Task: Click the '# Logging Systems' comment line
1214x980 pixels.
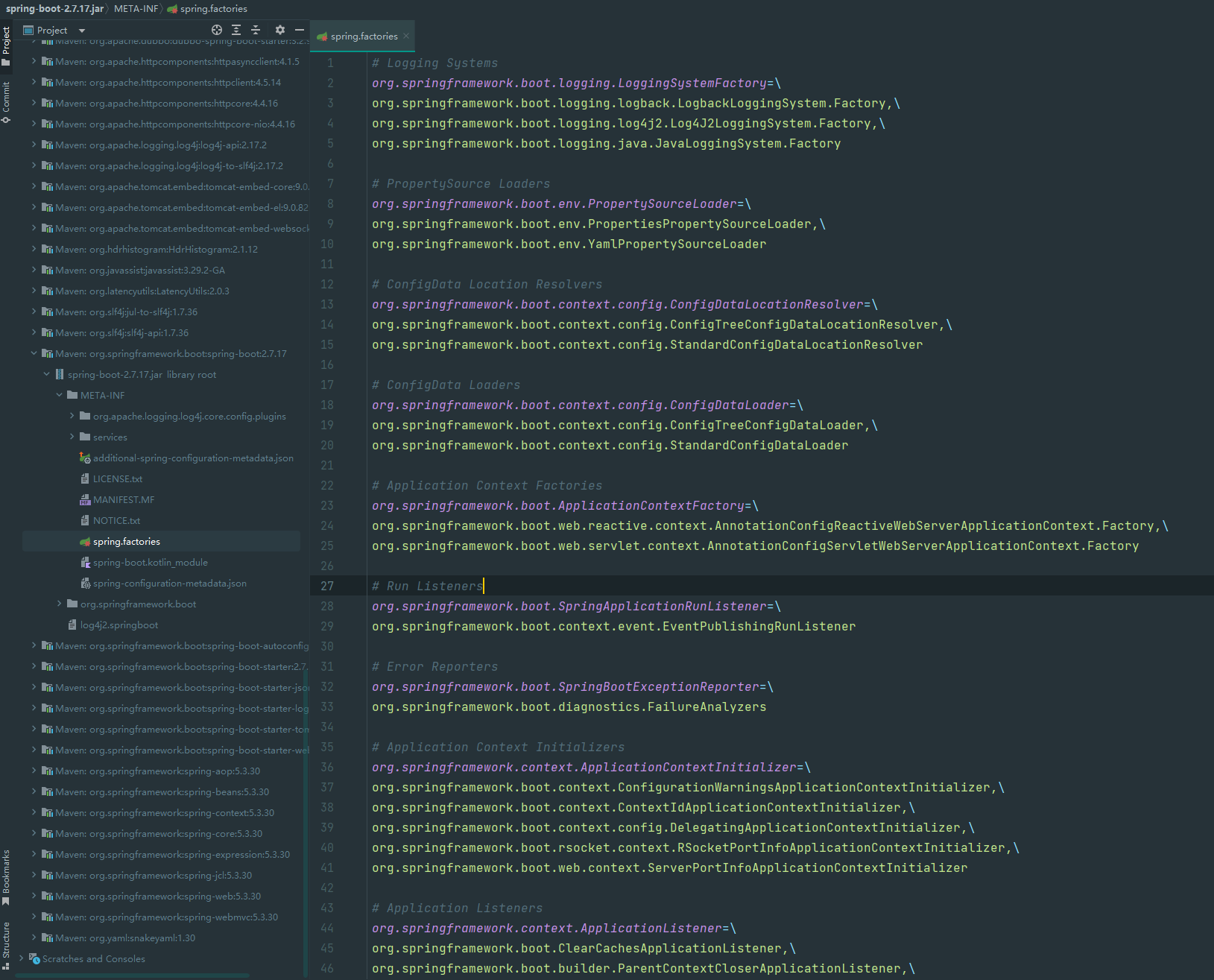Action: (x=435, y=63)
